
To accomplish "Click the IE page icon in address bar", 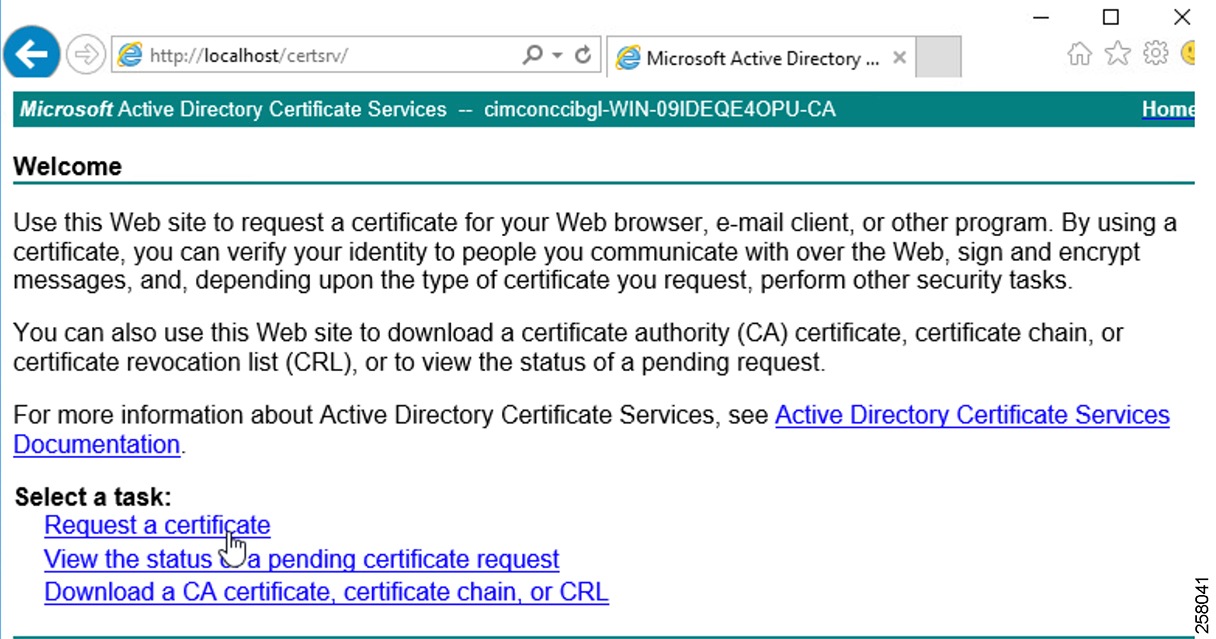I will 130,56.
